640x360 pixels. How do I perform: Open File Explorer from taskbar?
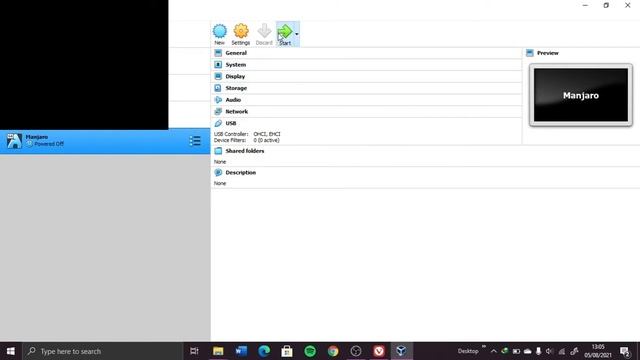tap(218, 351)
